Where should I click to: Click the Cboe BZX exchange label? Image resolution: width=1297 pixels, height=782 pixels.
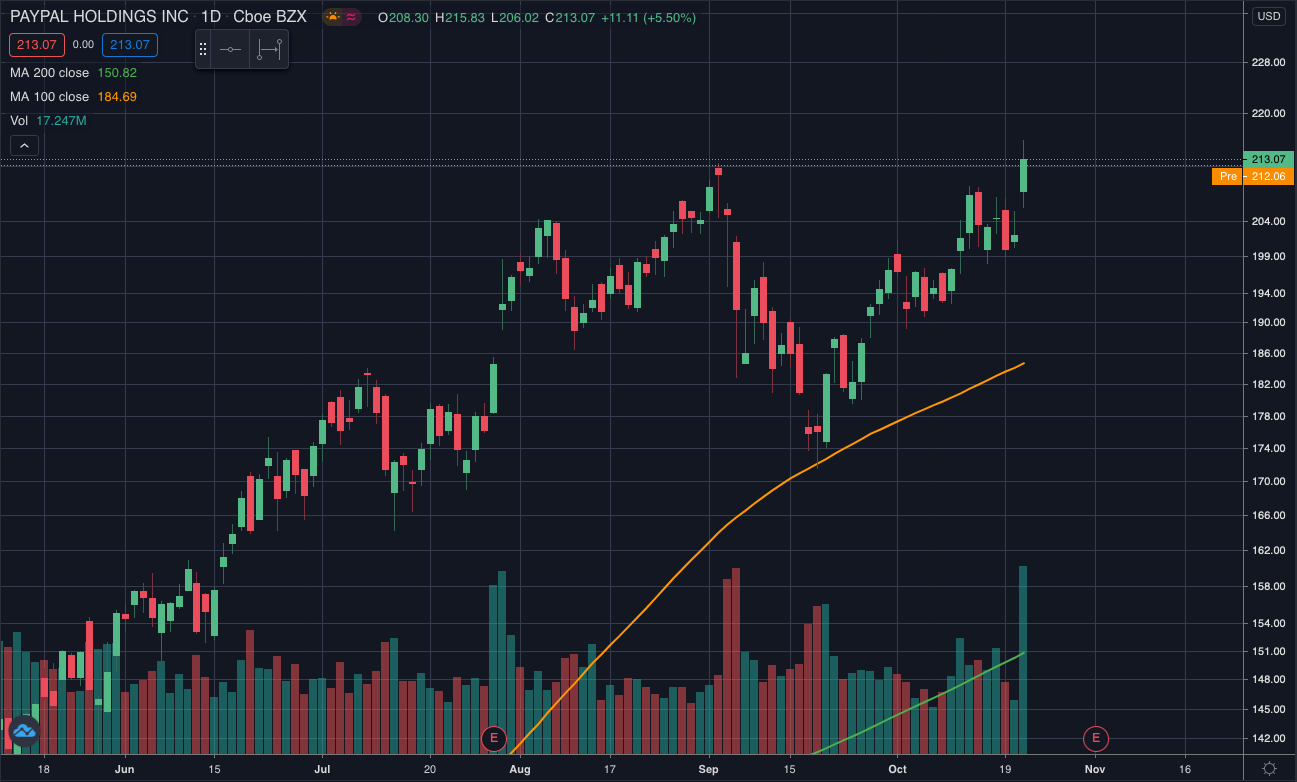[x=269, y=17]
